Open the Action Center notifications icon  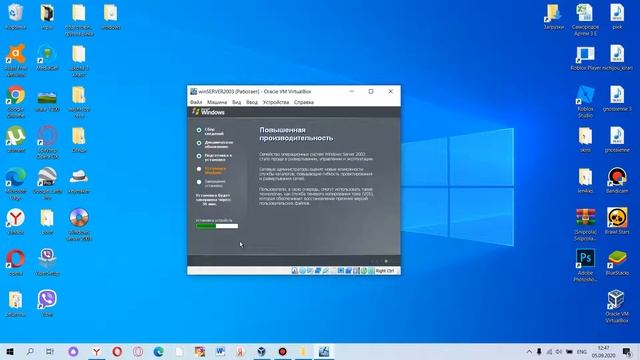(627, 351)
